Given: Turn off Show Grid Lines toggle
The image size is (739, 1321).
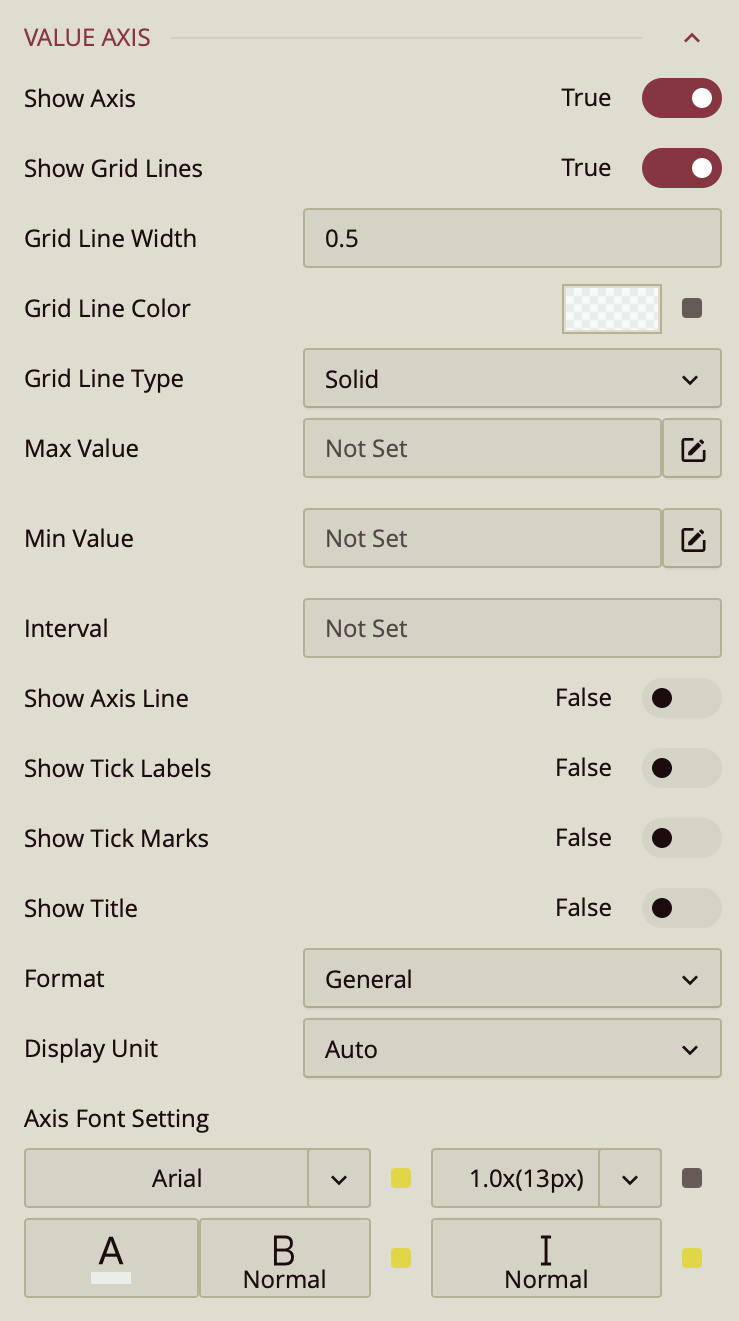Looking at the screenshot, I should (x=681, y=168).
